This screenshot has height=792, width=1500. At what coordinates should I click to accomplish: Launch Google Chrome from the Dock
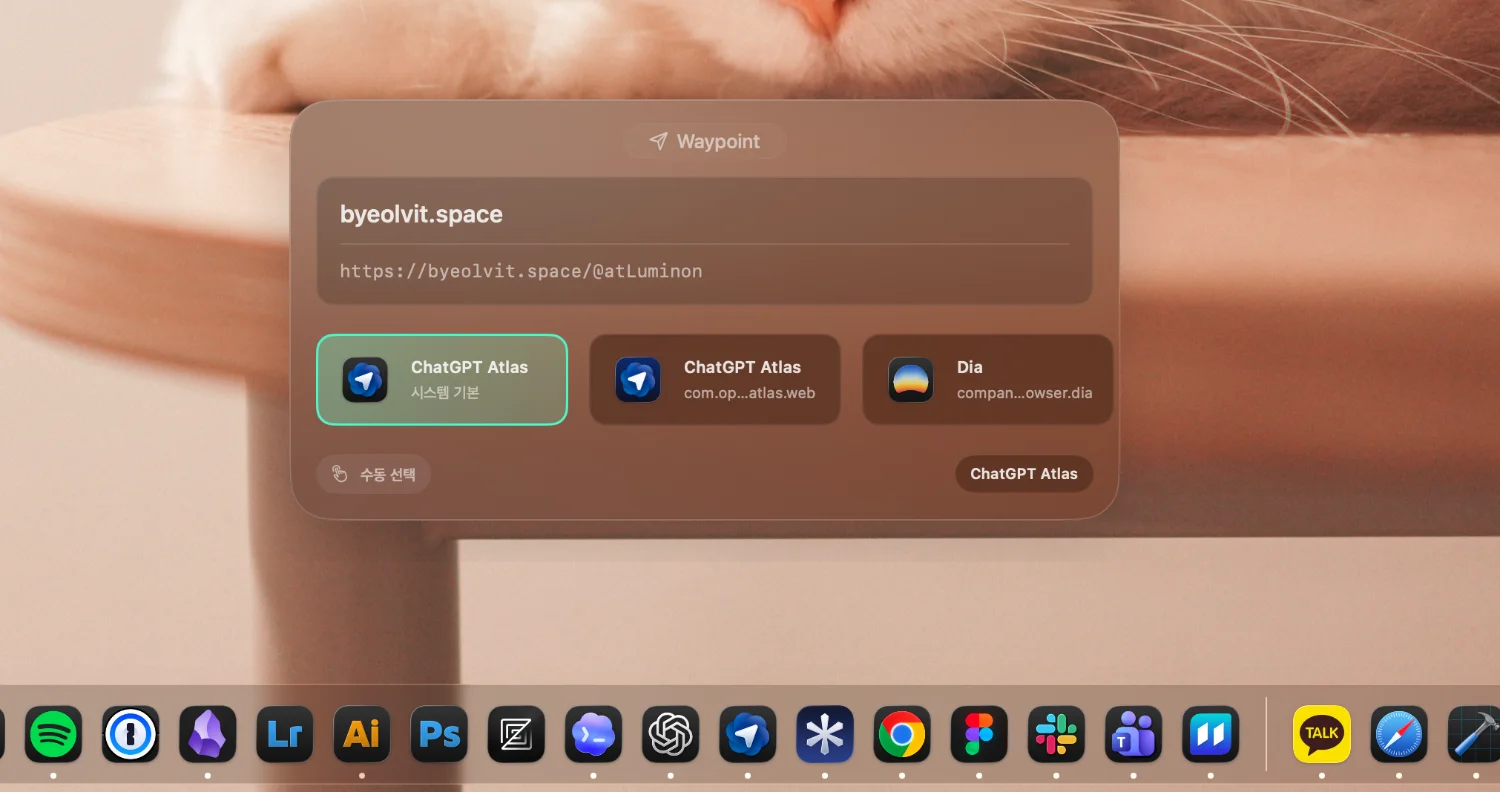point(902,735)
